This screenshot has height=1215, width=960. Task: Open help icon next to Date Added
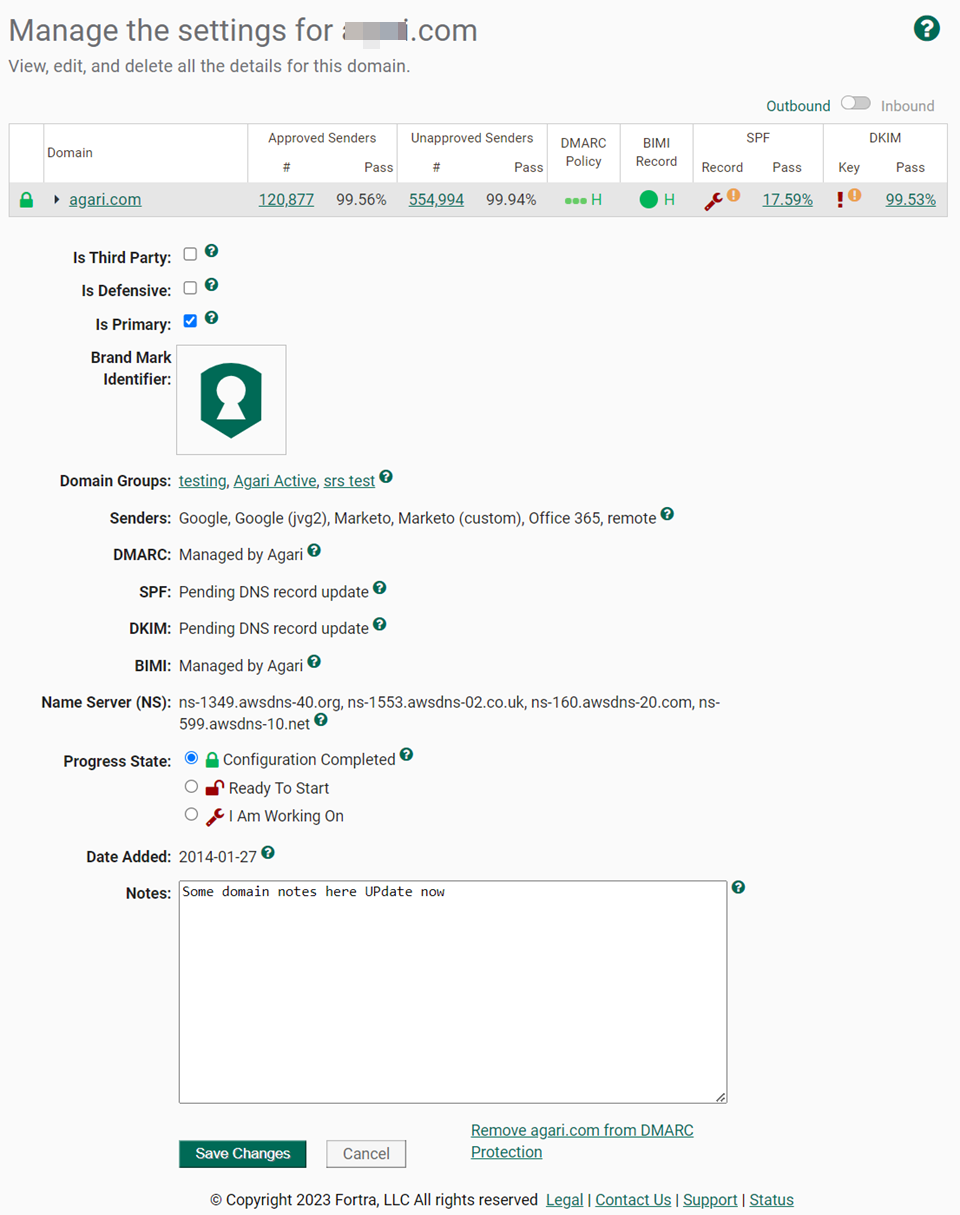coord(268,853)
